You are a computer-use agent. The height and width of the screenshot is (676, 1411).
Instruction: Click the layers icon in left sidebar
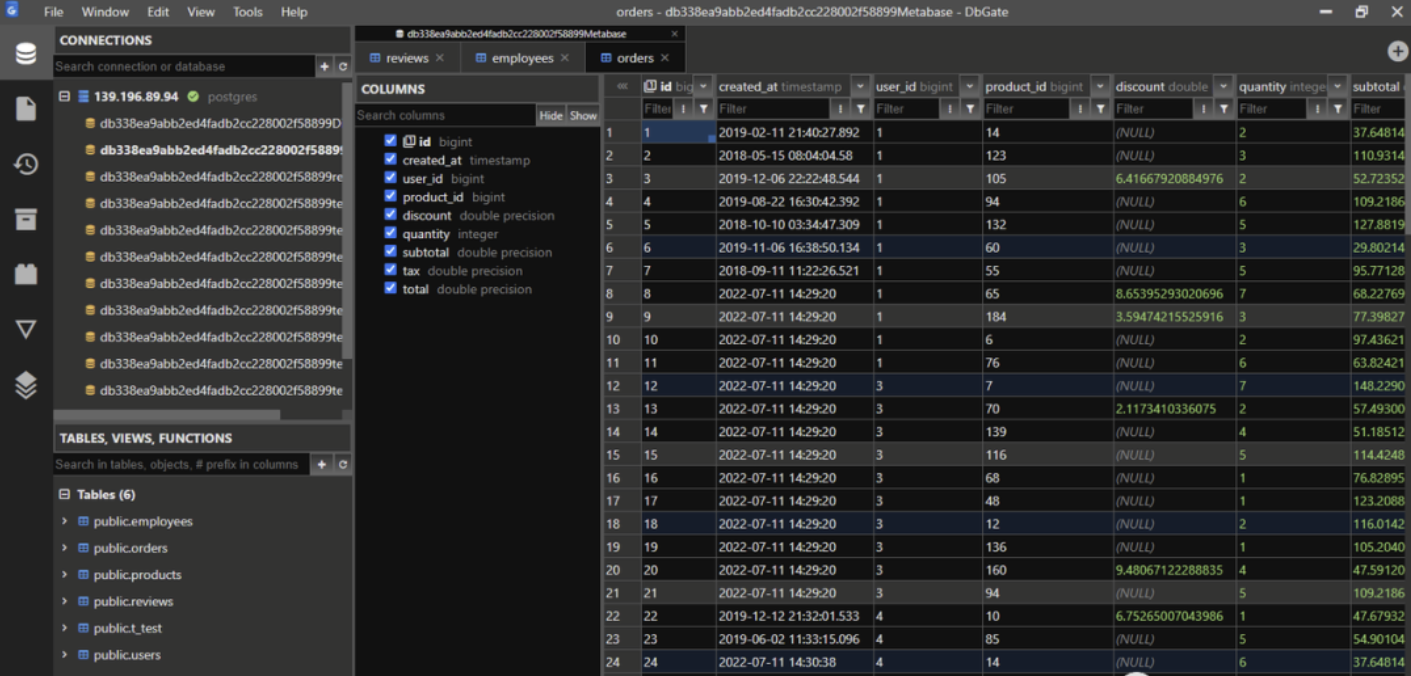click(x=26, y=384)
